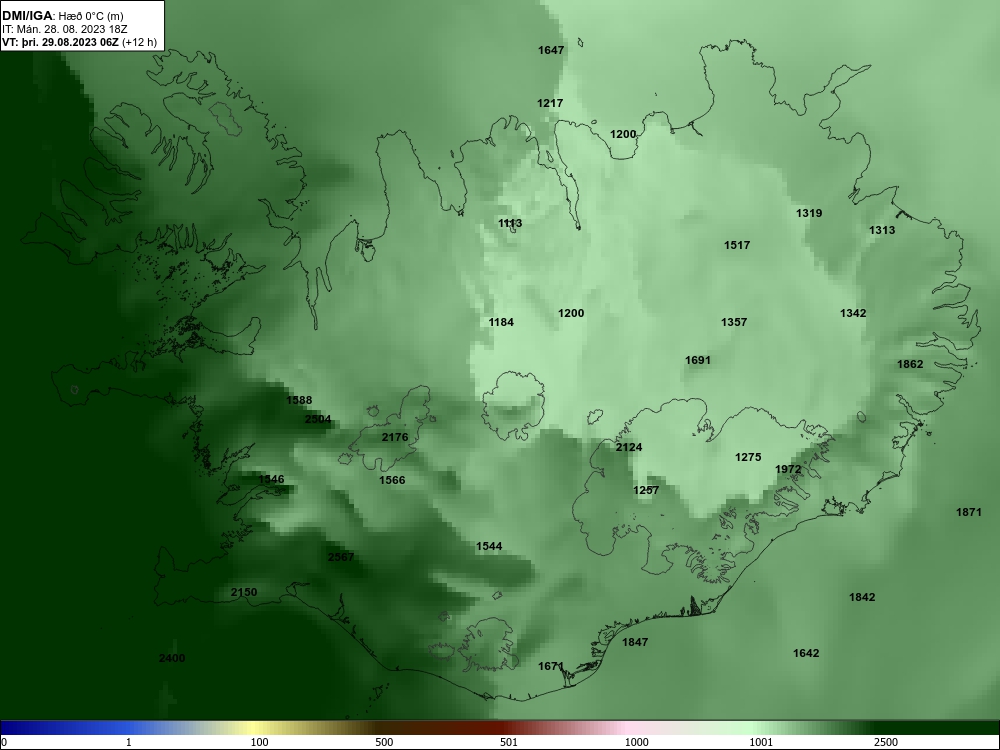The image size is (1000, 750).
Task: Select the 1319 map label
Action: tap(809, 213)
